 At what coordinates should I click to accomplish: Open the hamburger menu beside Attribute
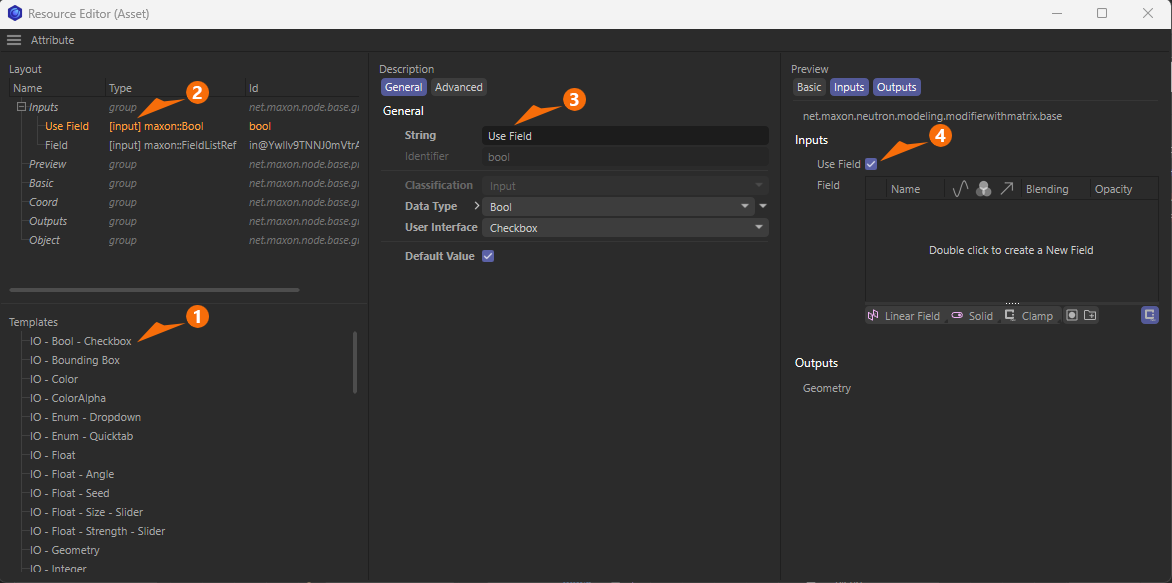click(x=13, y=40)
